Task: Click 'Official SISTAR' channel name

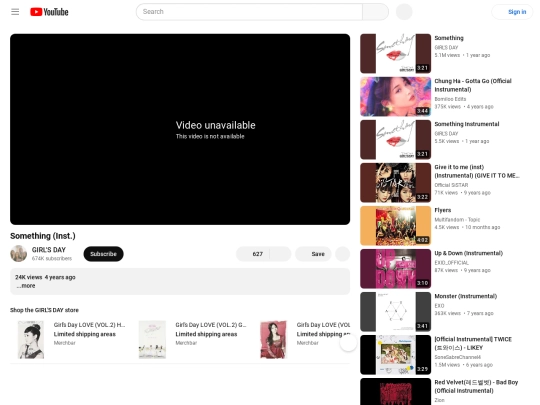Action: click(x=451, y=185)
